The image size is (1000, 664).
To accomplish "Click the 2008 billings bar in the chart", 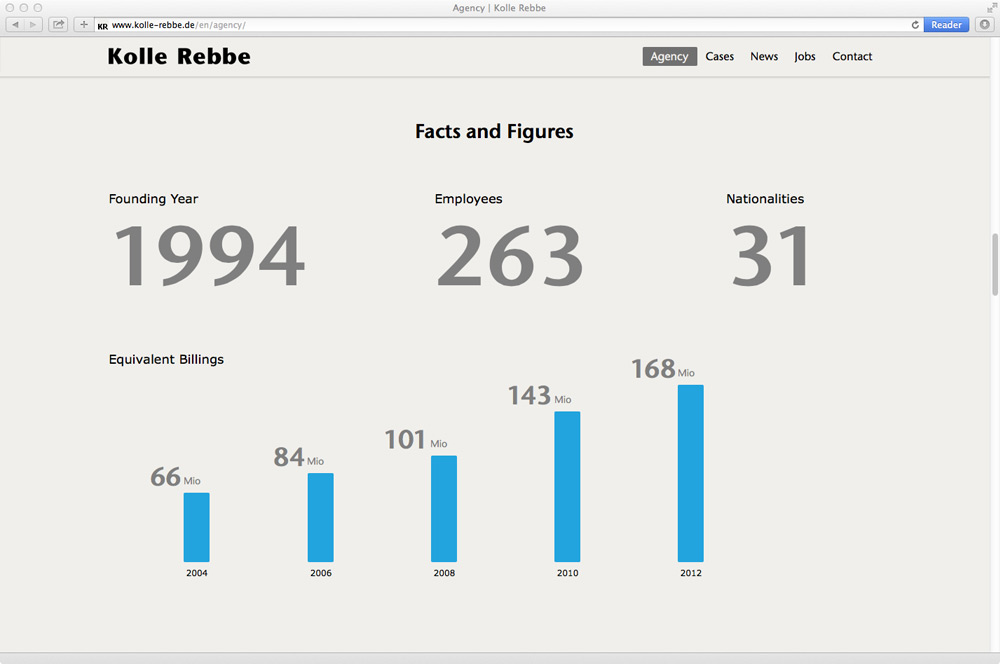I will (x=444, y=508).
